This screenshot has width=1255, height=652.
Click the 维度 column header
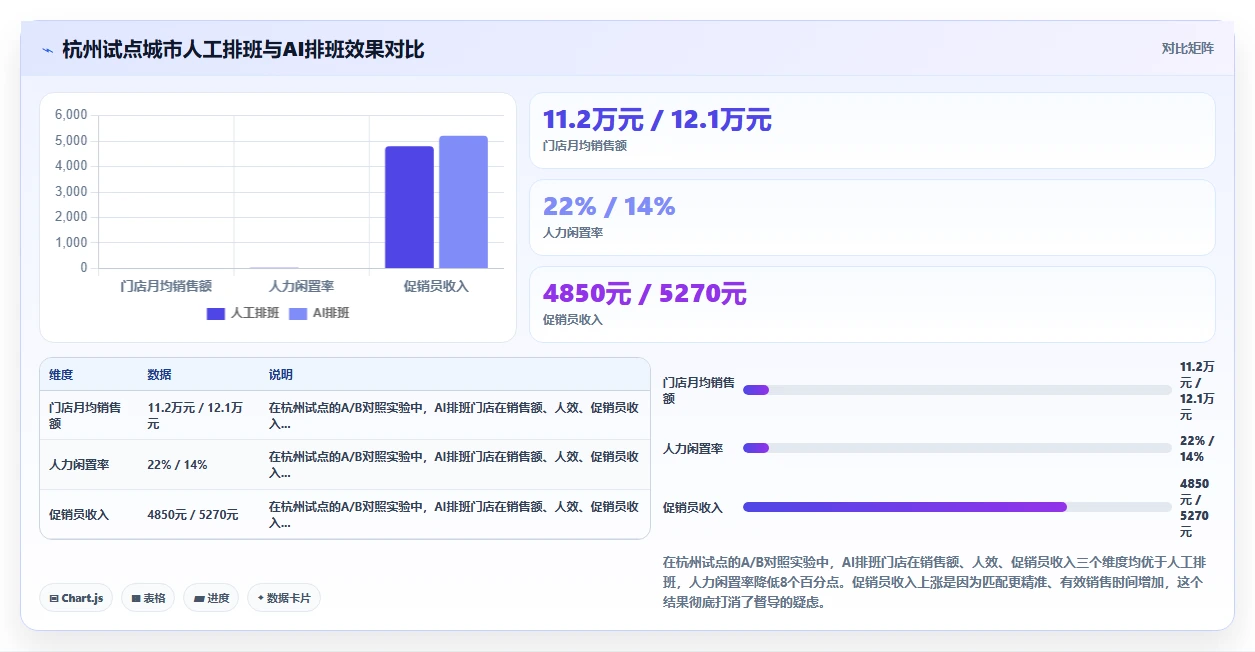point(61,374)
